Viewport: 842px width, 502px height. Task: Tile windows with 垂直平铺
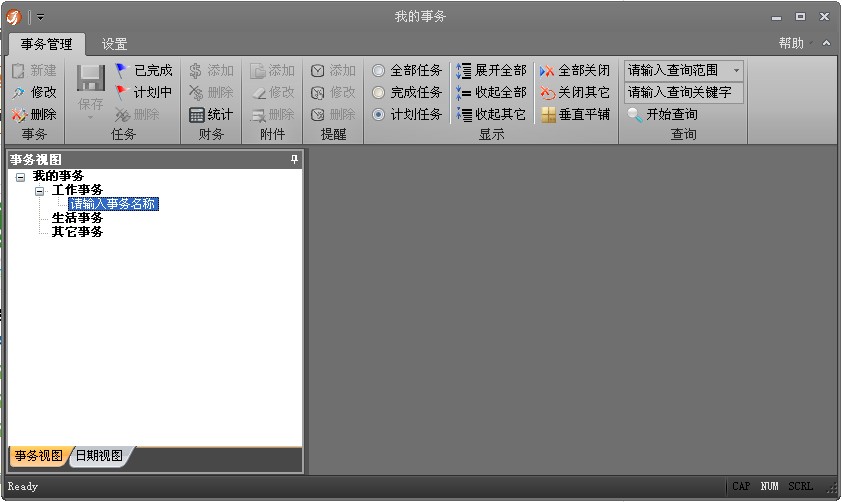pos(574,114)
